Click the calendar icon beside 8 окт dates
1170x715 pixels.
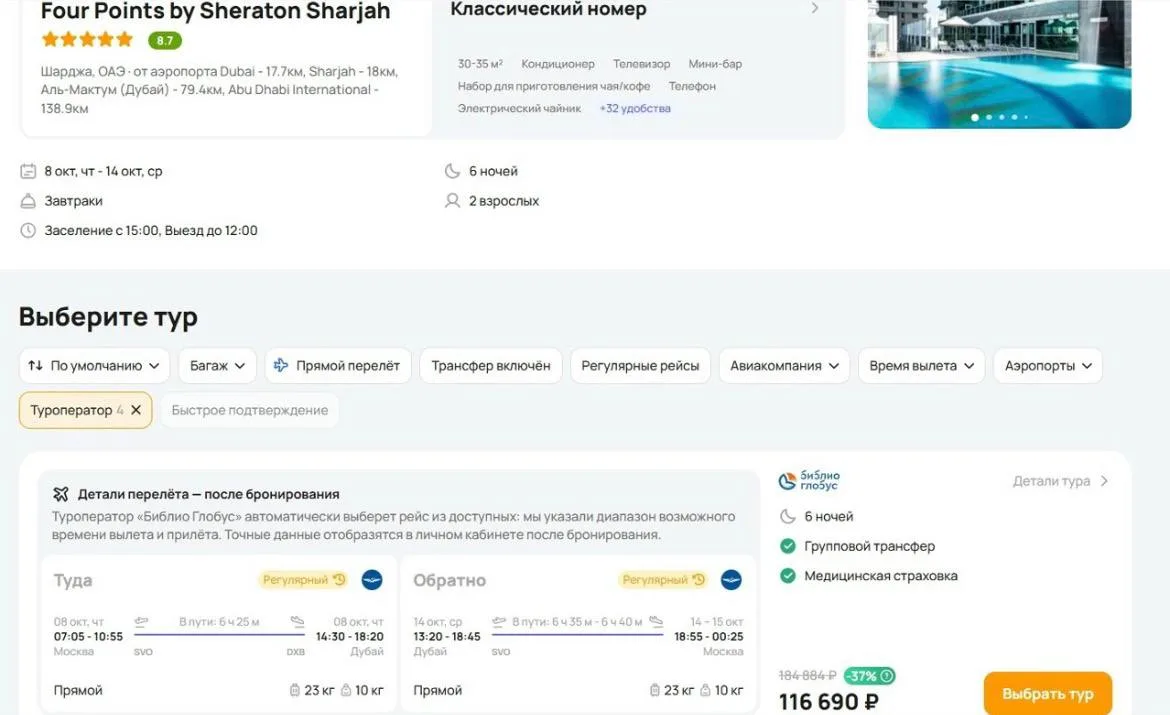point(28,171)
